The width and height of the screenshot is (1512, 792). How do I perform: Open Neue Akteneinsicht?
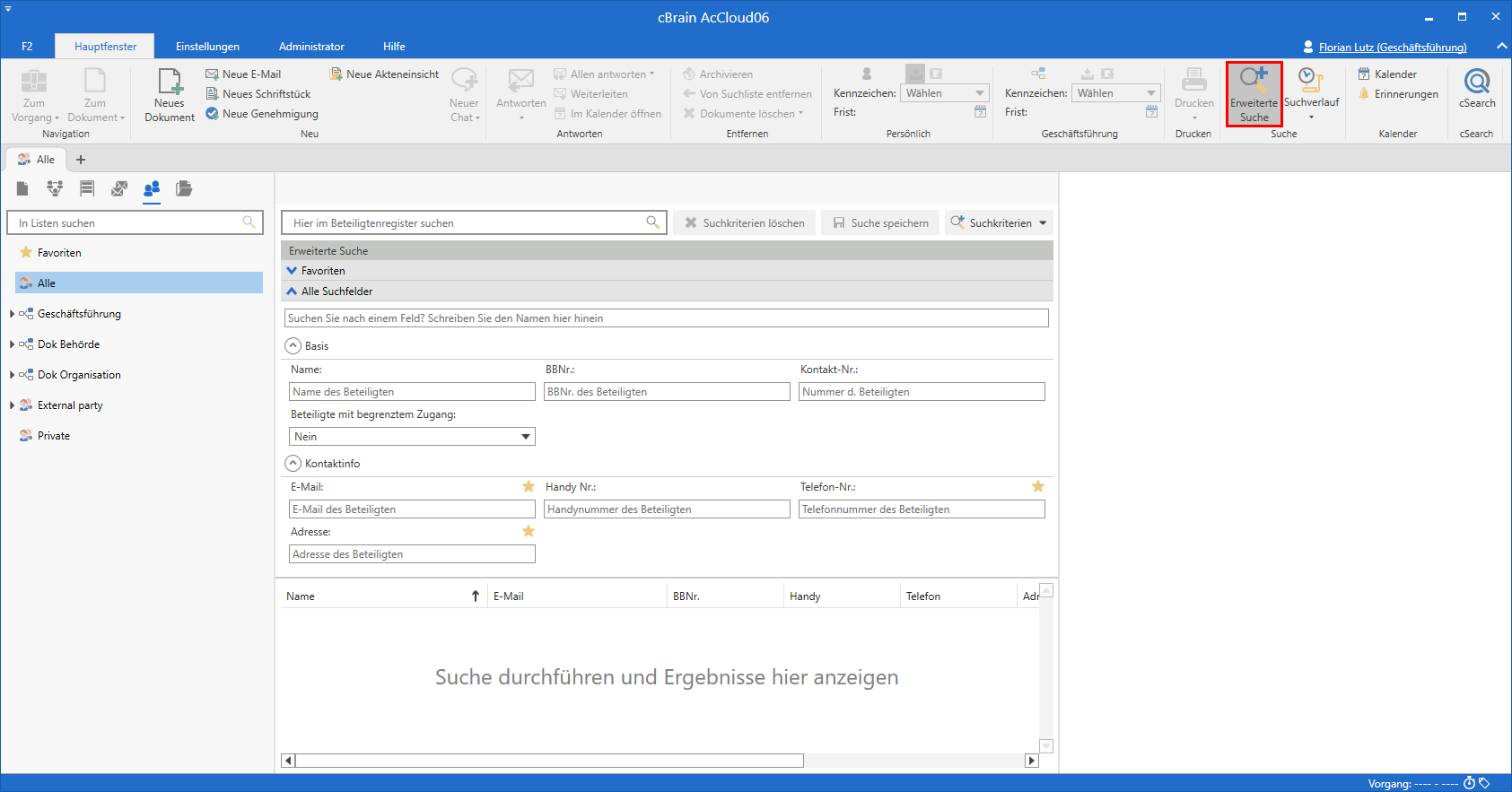[385, 74]
